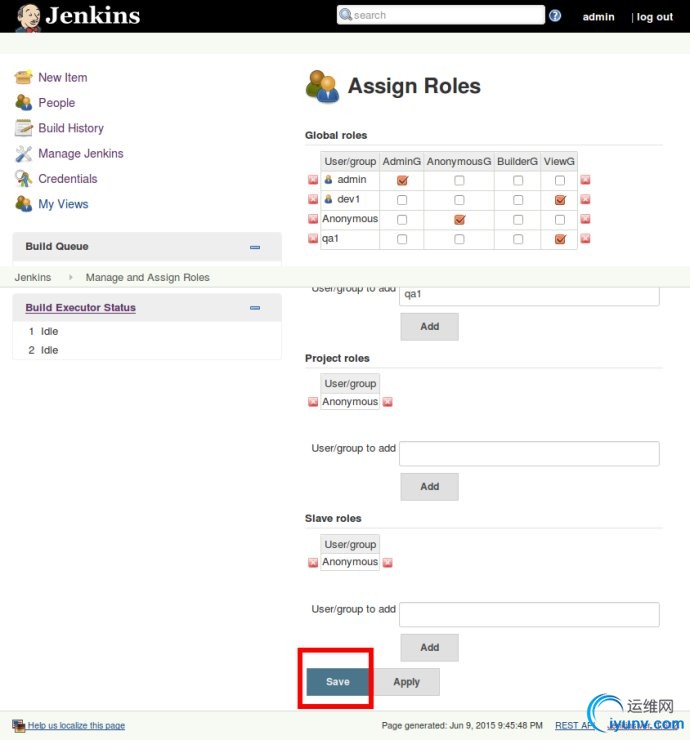Click right red delete icon for qa1 row

pos(585,238)
